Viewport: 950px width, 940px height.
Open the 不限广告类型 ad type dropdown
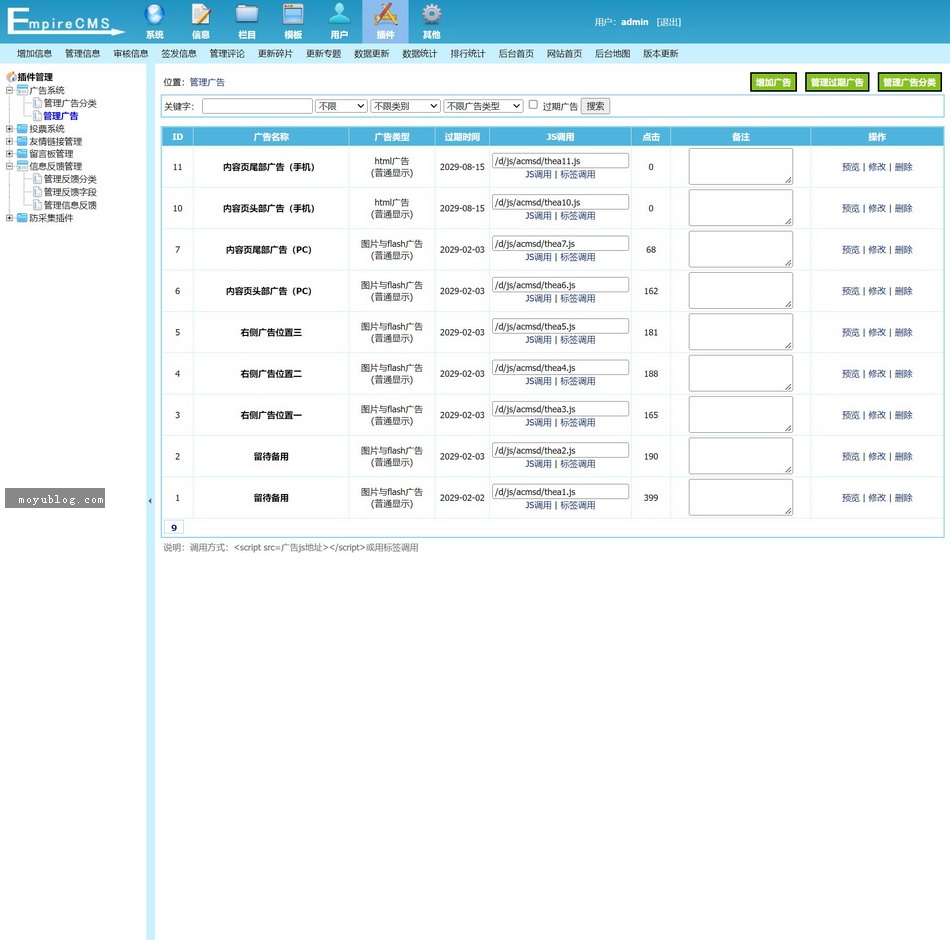click(483, 106)
